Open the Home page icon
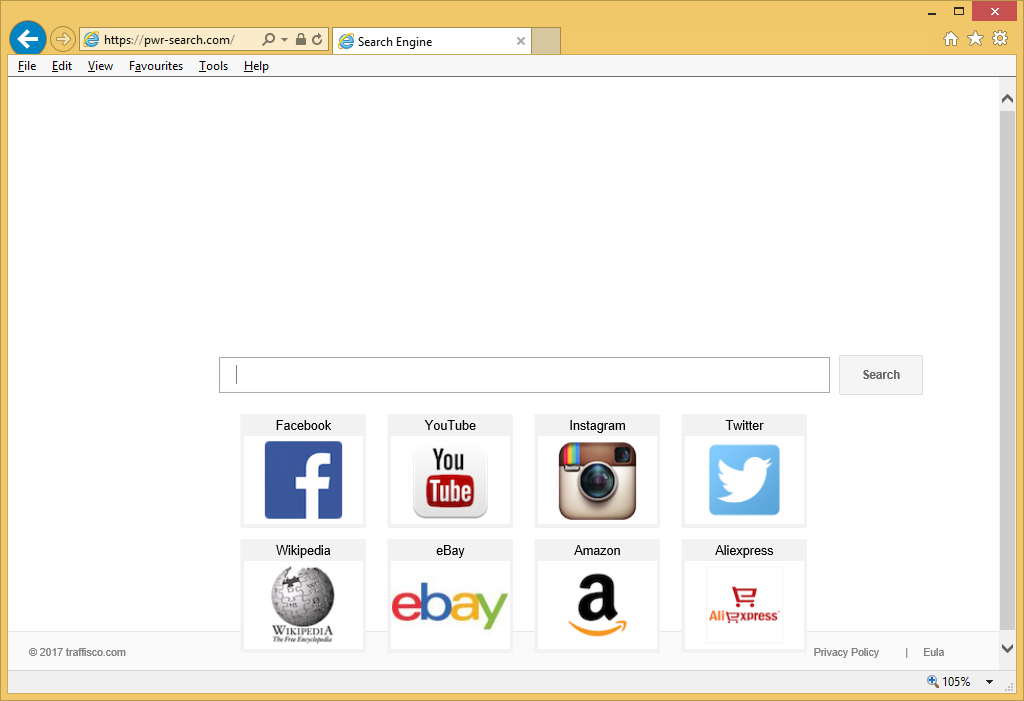Viewport: 1024px width, 701px height. pyautogui.click(x=950, y=39)
